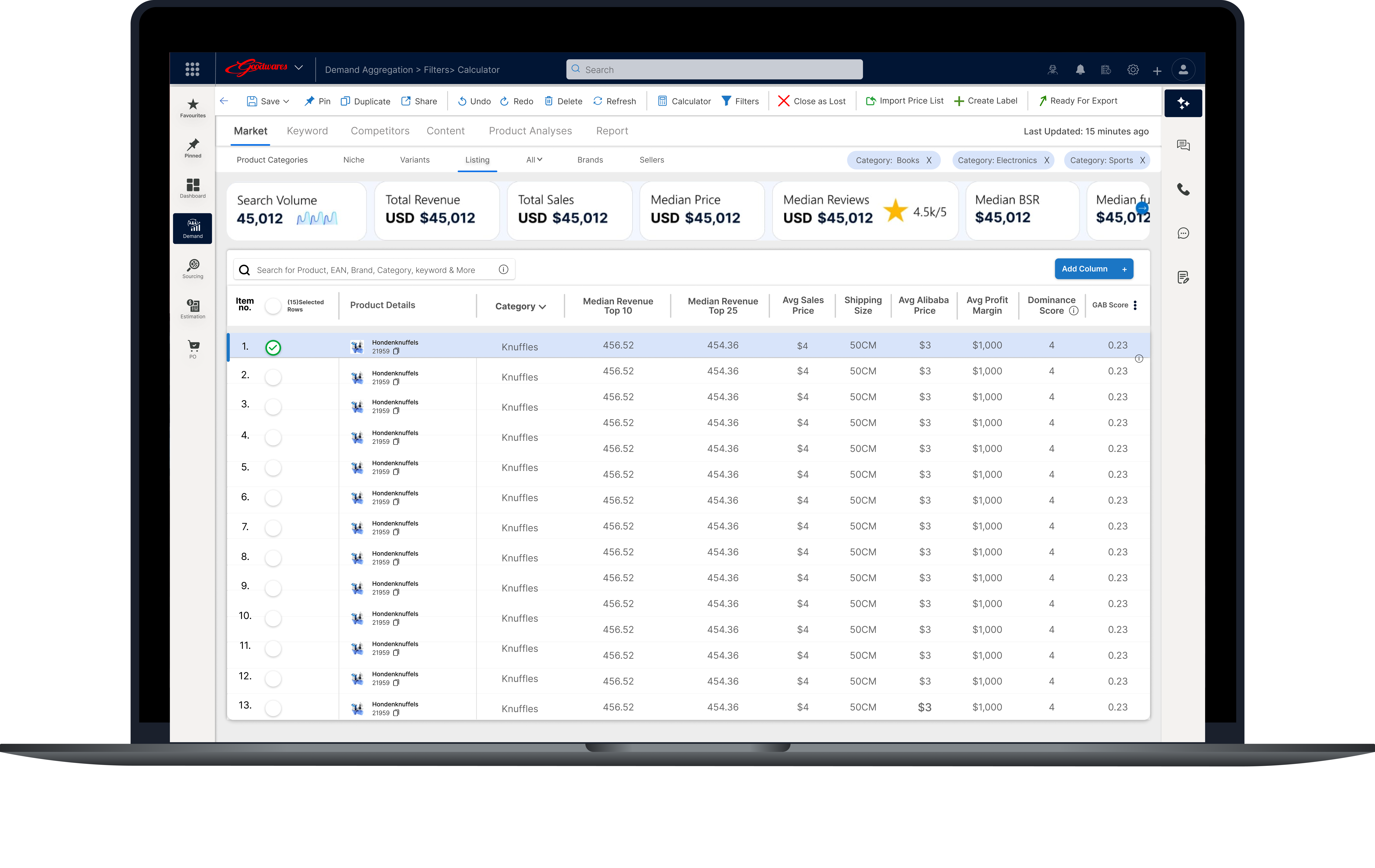Screen dimensions: 1375x868
Task: Focus the top Search field
Action: point(714,70)
